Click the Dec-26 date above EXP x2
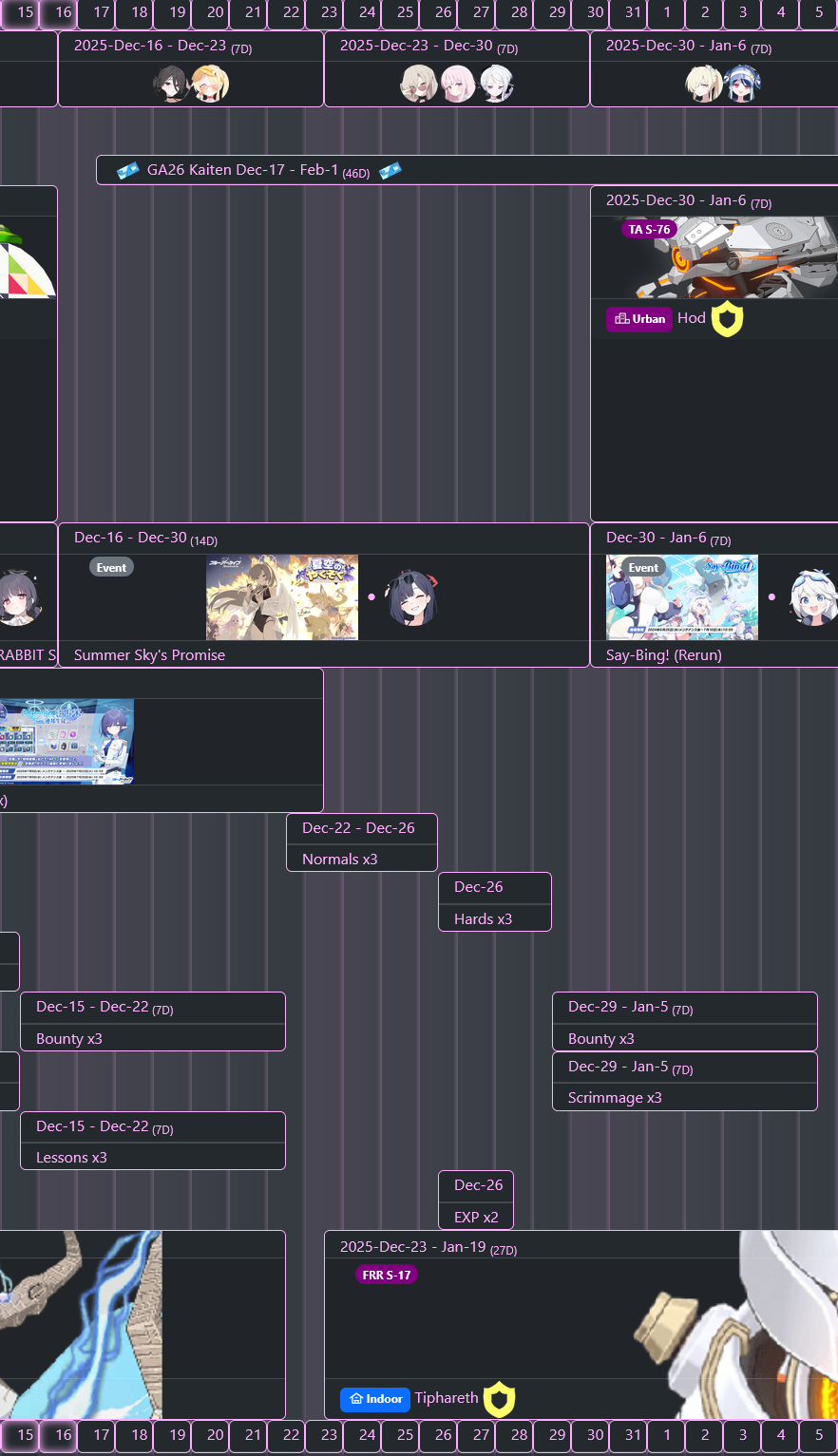This screenshot has width=838, height=1456. tap(479, 1185)
